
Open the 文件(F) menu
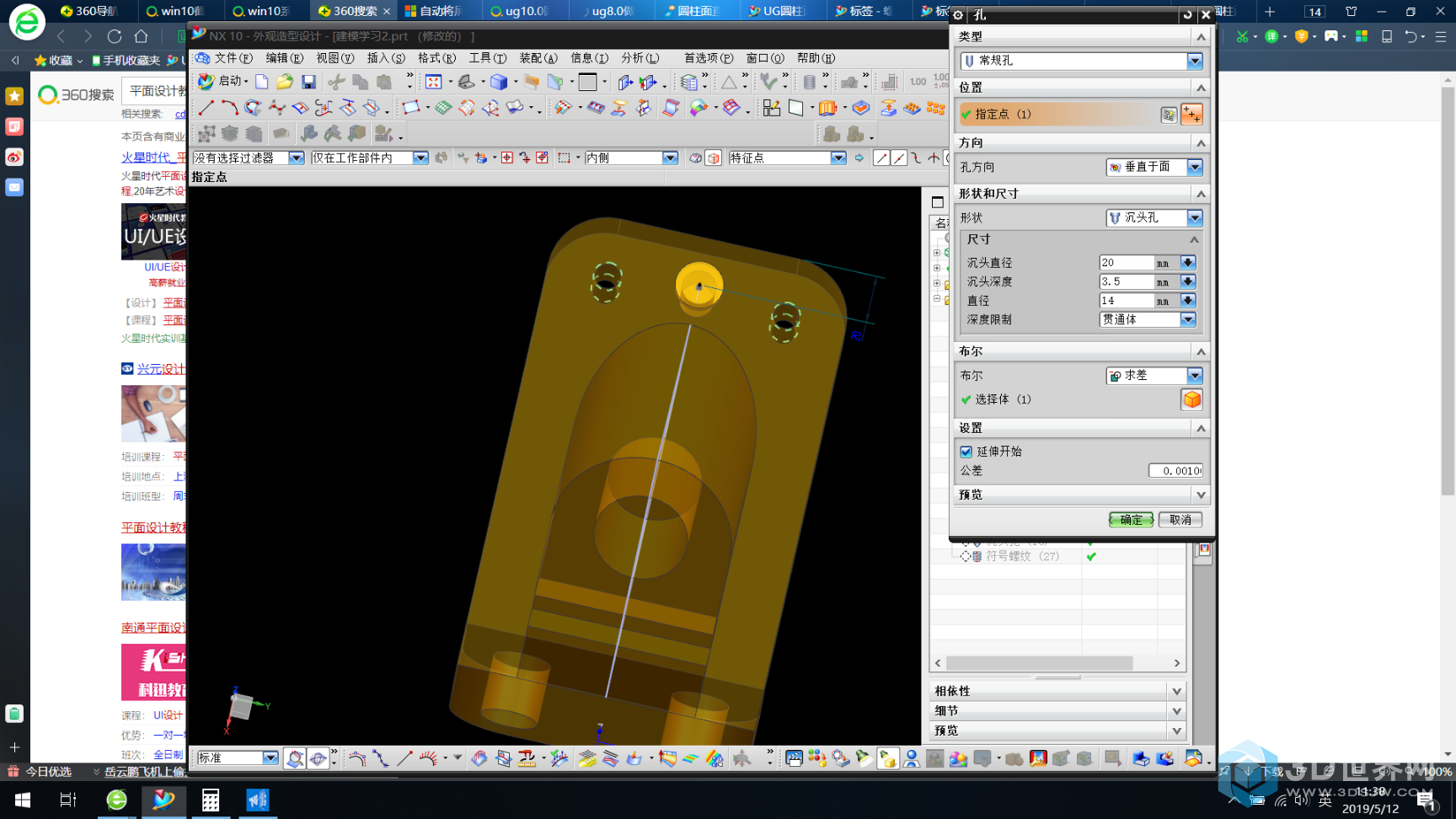pos(233,58)
